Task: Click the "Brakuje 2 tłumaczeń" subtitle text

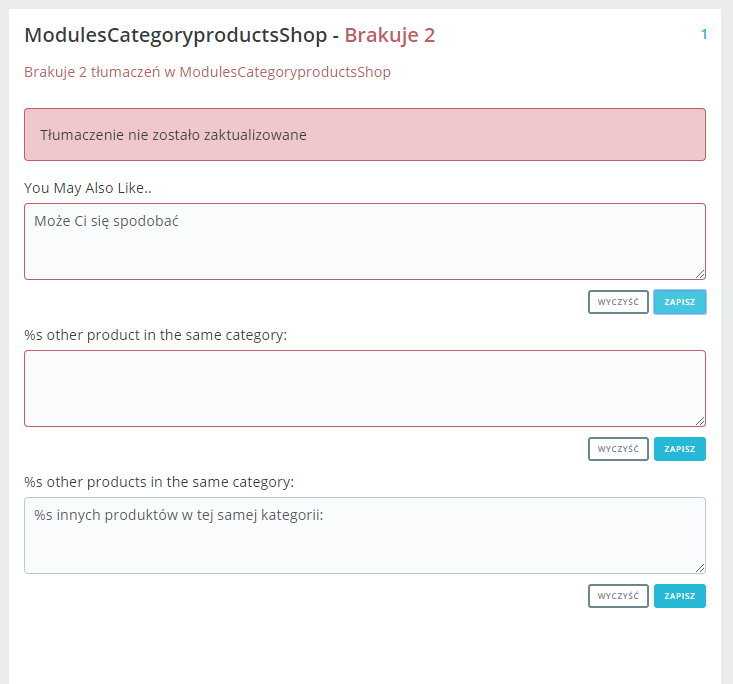Action: coord(207,72)
